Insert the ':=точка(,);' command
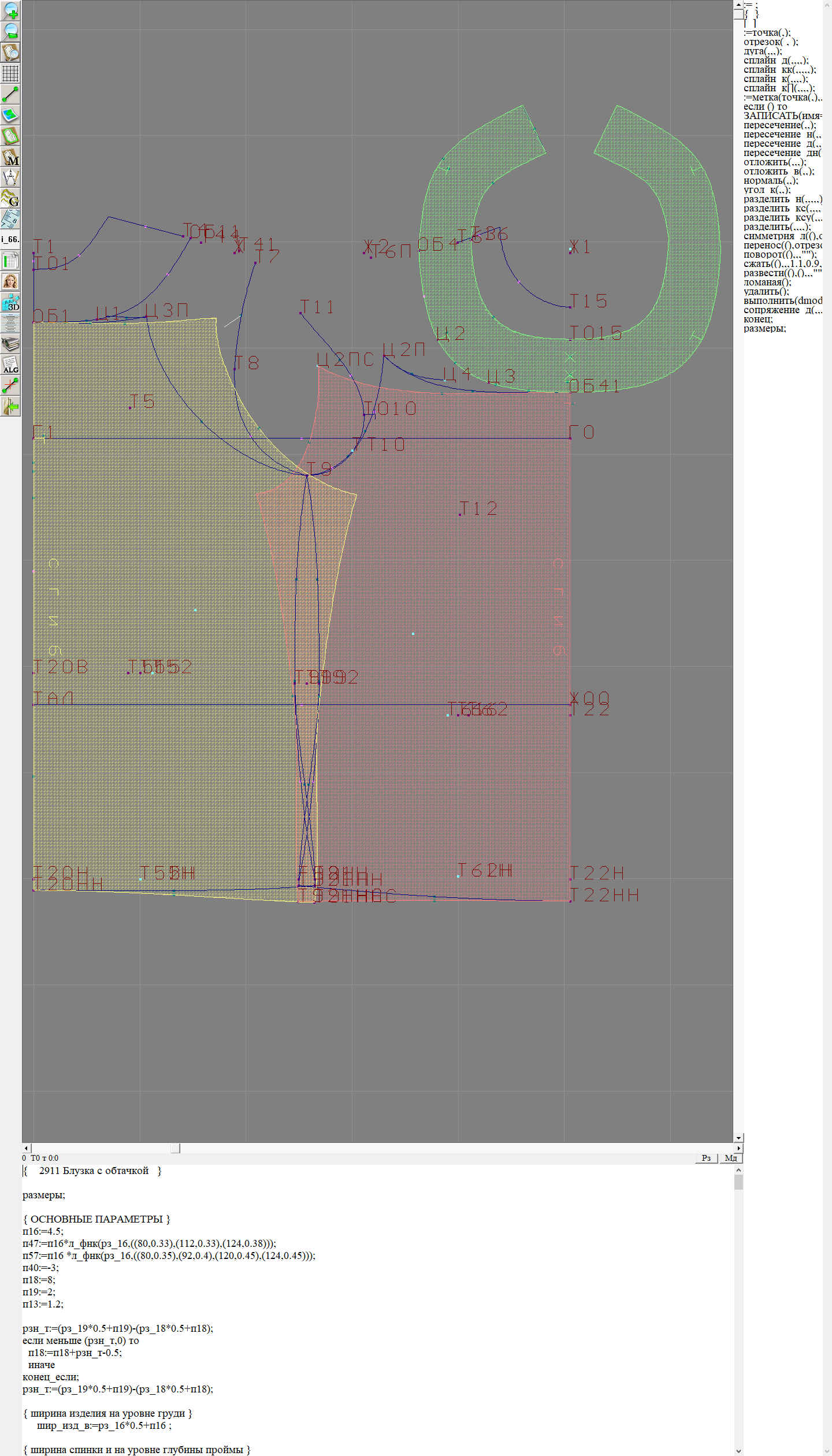This screenshot has height=1456, width=832. pyautogui.click(x=767, y=32)
